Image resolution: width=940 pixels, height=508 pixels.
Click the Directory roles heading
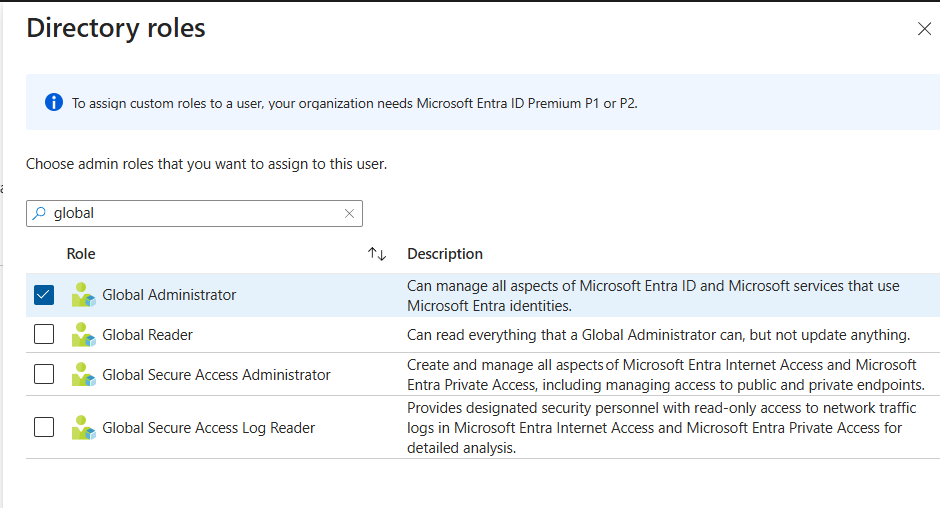tap(116, 28)
